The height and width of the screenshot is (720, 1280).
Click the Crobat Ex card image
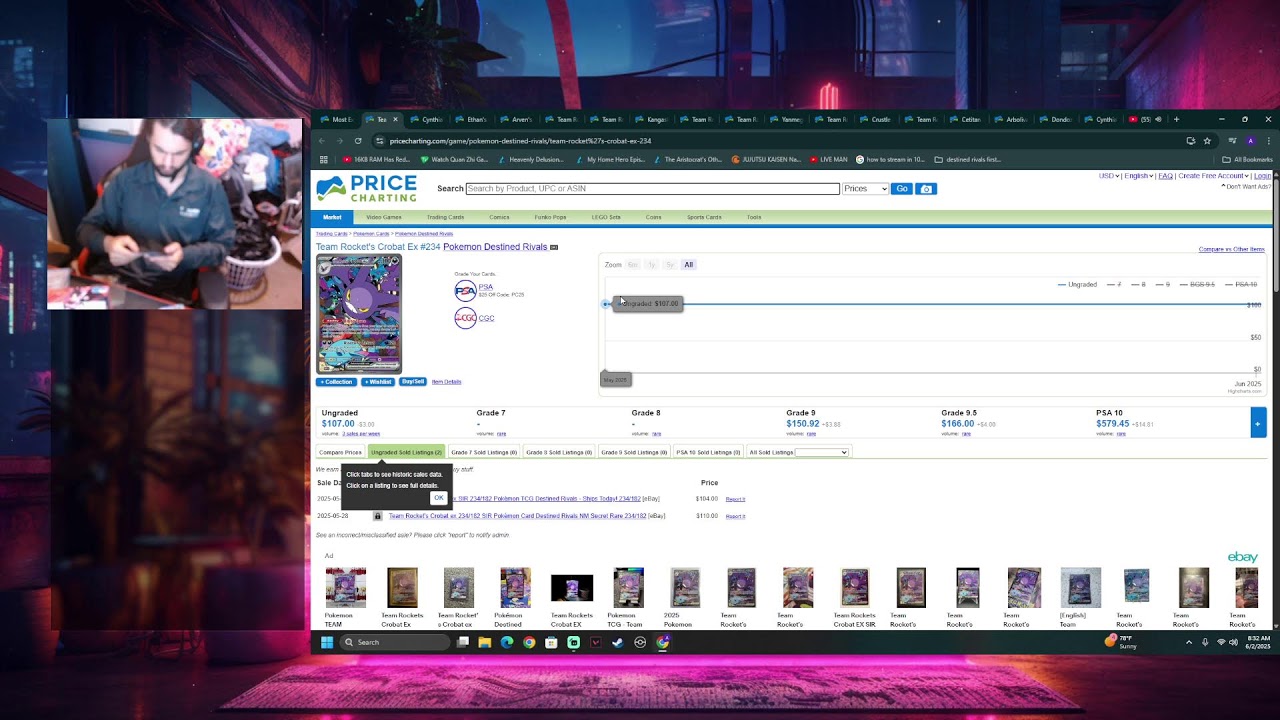359,314
